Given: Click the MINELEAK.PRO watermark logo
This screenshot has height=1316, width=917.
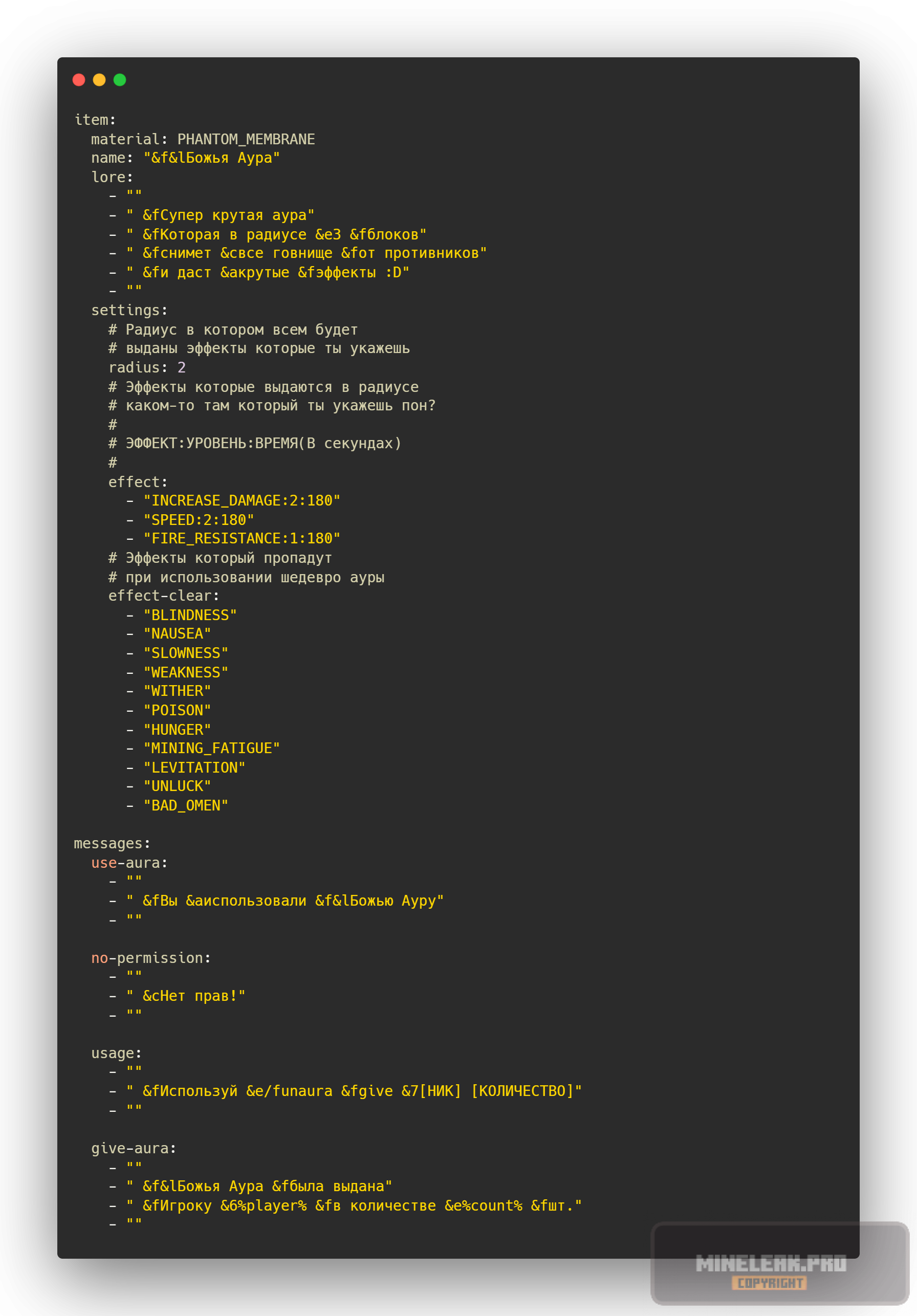Looking at the screenshot, I should (771, 1263).
